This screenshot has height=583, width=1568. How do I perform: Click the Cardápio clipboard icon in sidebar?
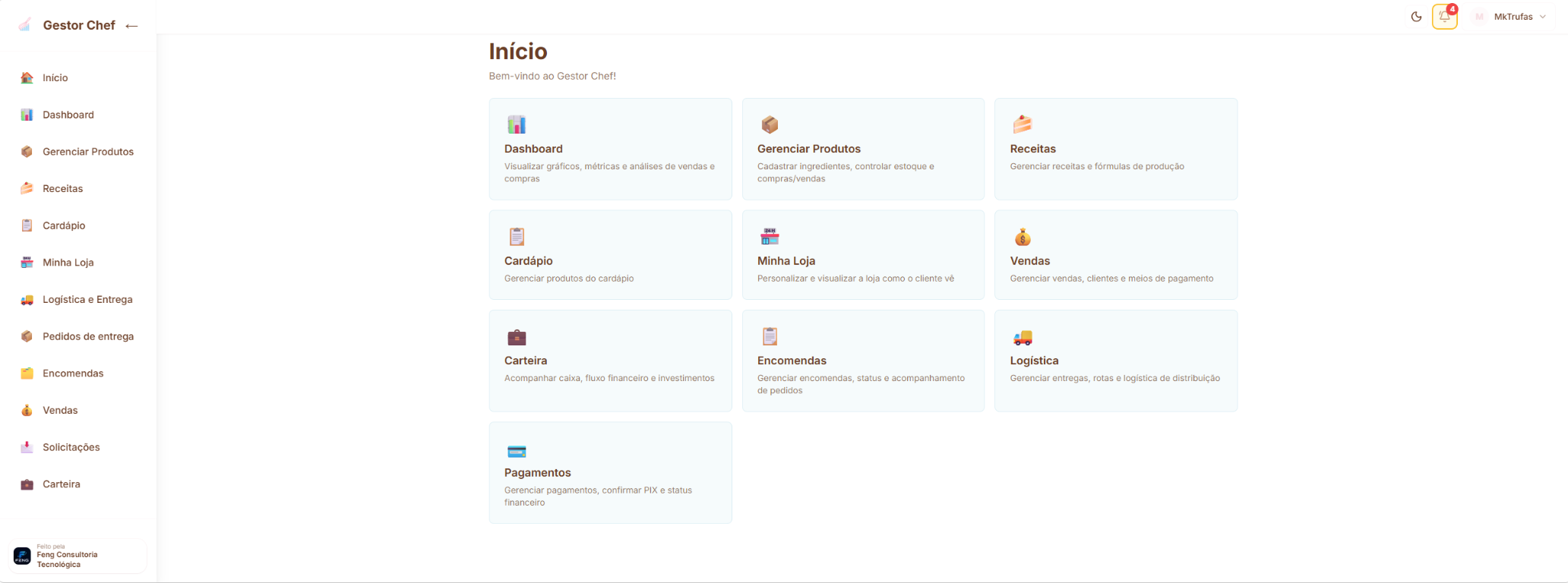coord(27,225)
